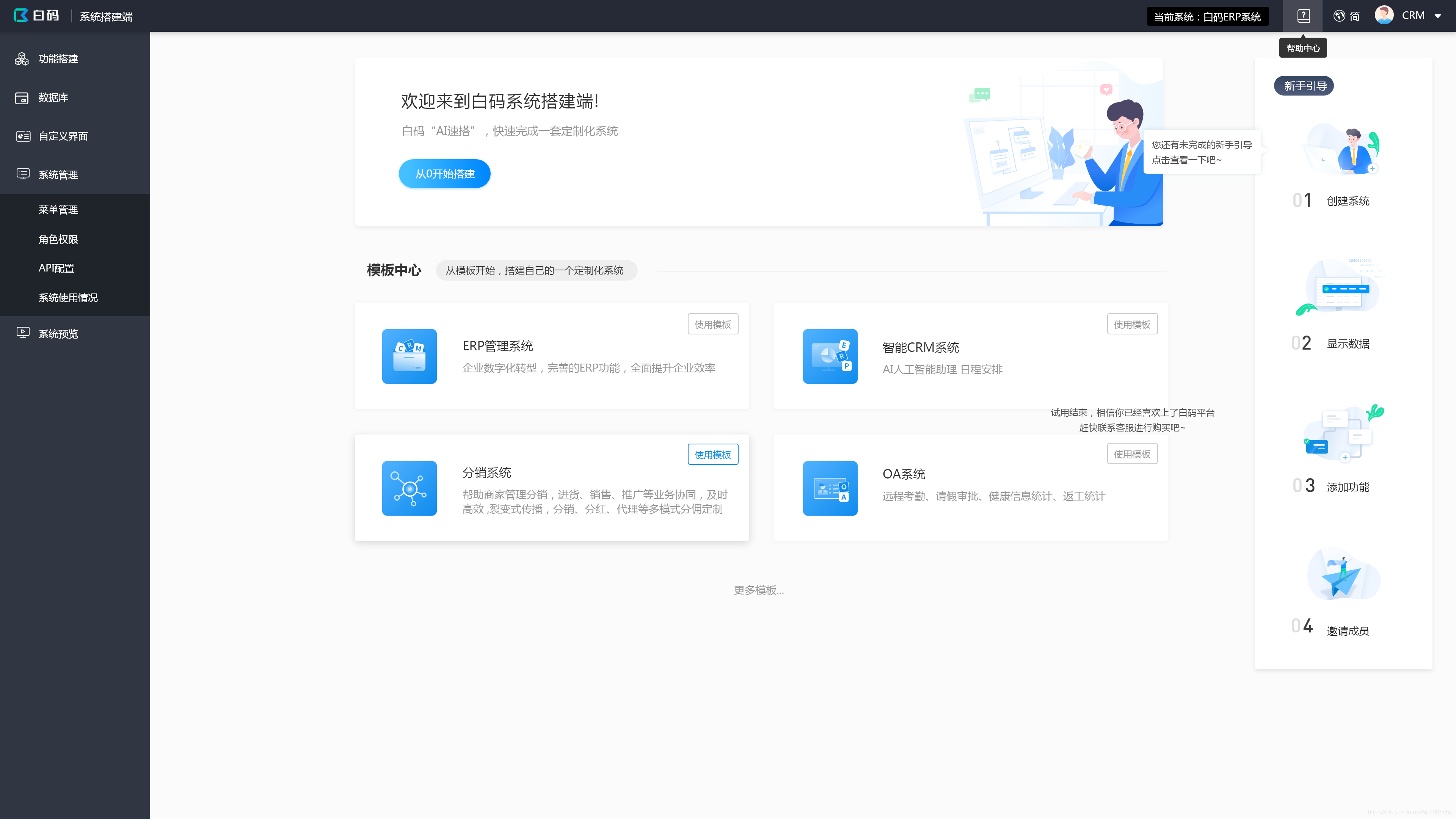Click the ERP管理系统 template icon

click(409, 356)
